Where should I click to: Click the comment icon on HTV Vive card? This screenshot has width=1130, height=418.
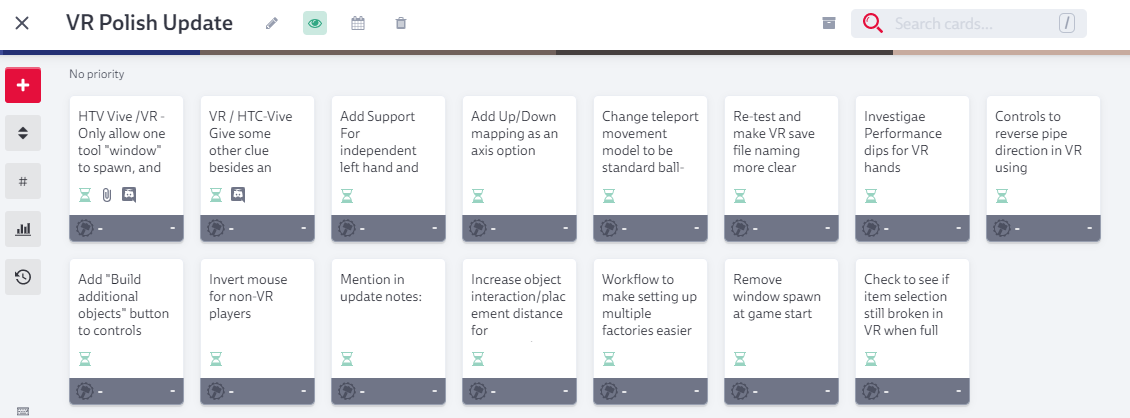click(129, 195)
